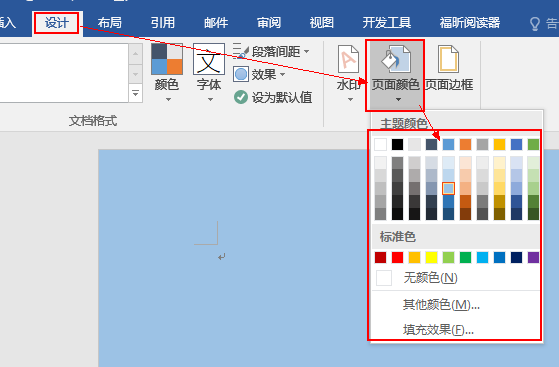
Task: Click the 效果 effects icon
Action: coord(241,75)
